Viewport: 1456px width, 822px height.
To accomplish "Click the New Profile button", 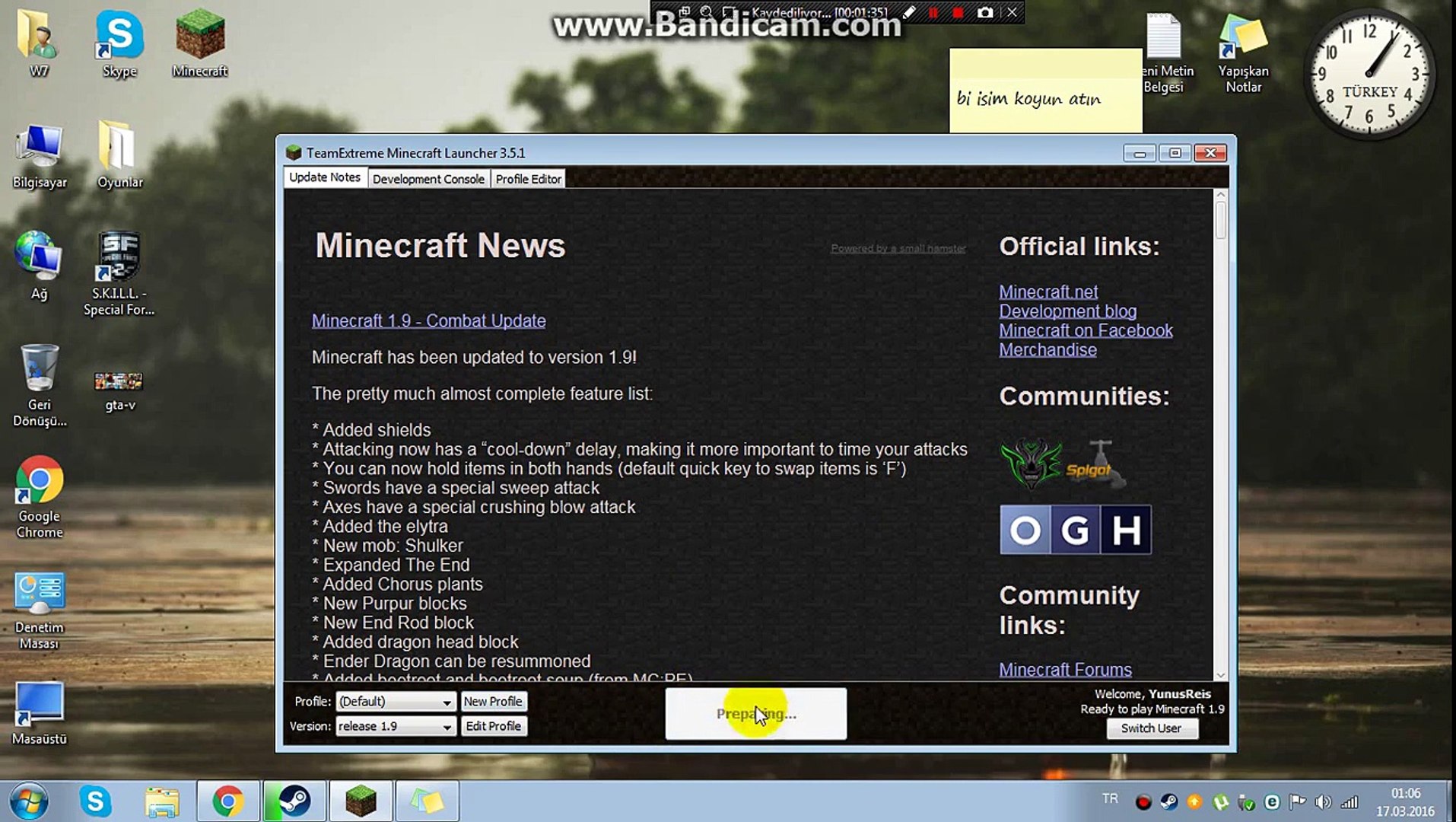I will click(x=493, y=702).
